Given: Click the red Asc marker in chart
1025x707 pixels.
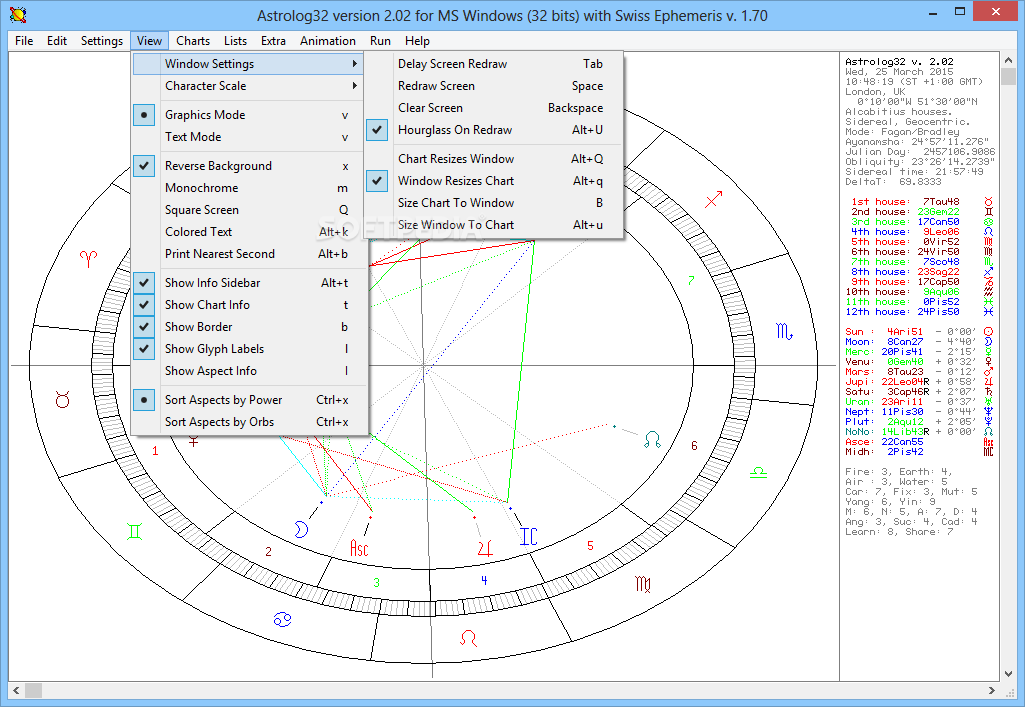Looking at the screenshot, I should (x=360, y=548).
